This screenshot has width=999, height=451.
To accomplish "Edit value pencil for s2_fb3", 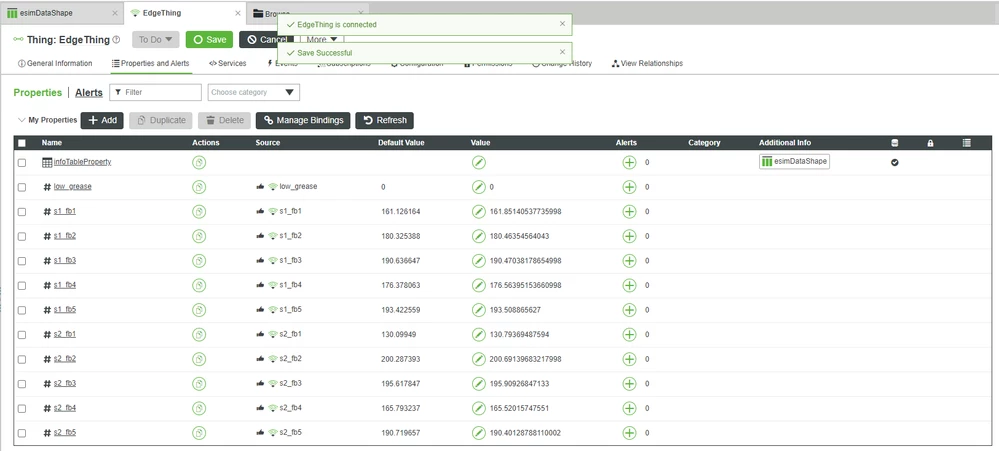I will click(478, 384).
